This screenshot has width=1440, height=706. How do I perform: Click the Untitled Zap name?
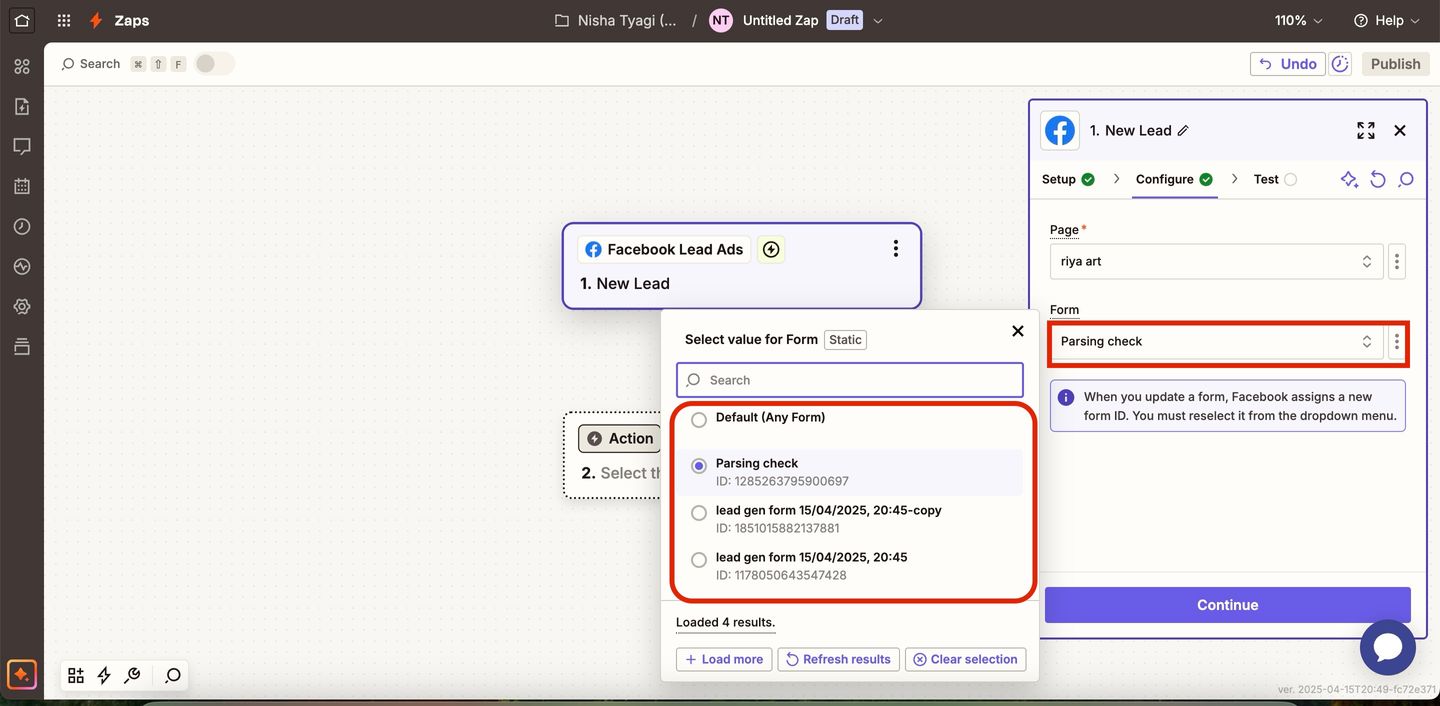(x=780, y=20)
